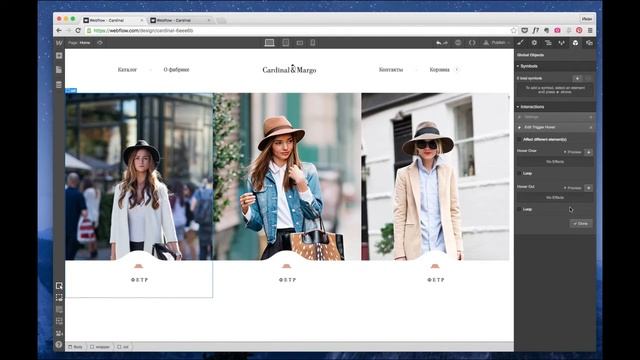Open the Pages panel icon
This screenshot has height=360, width=640.
(59, 70)
